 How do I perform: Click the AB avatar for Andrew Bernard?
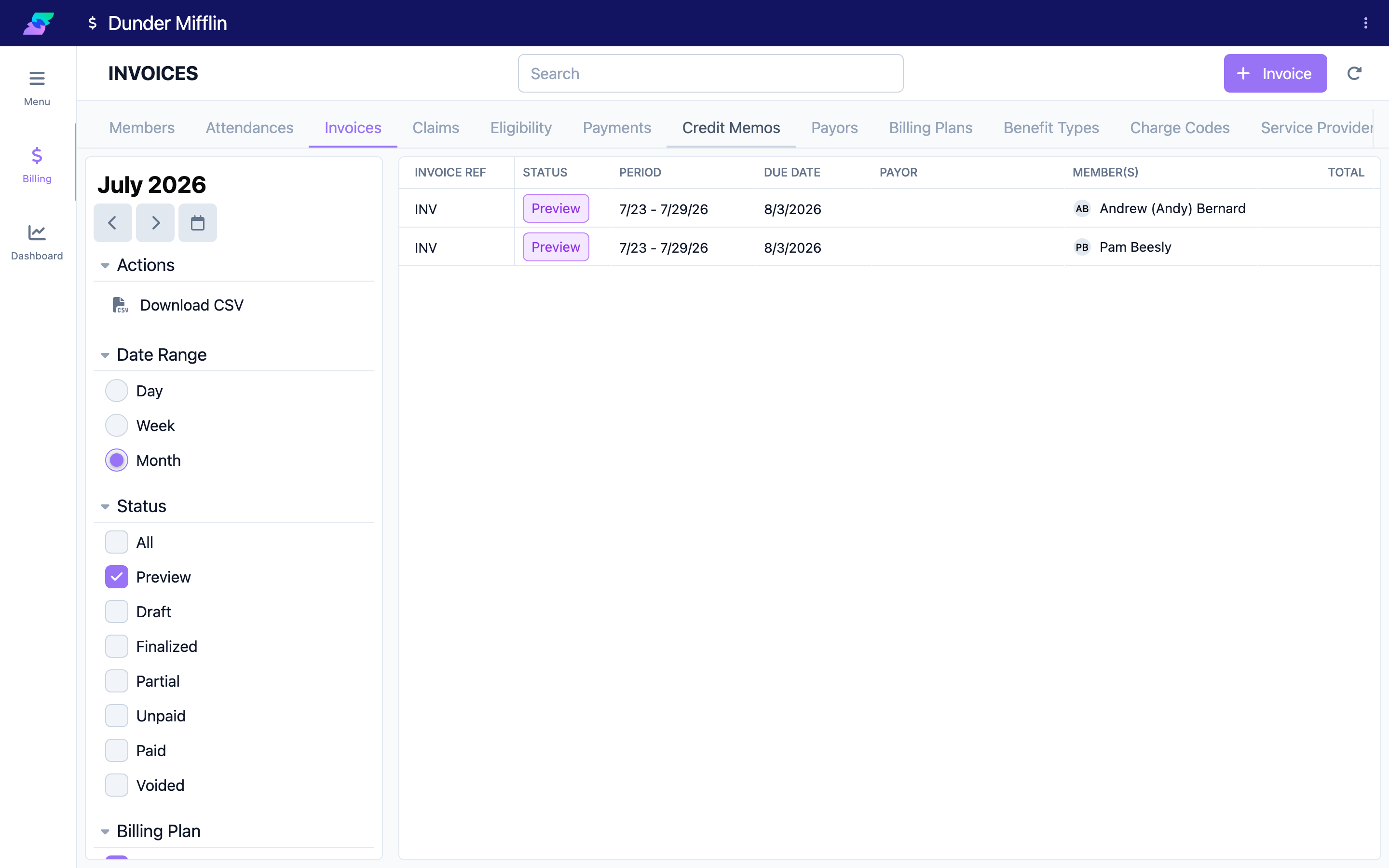(x=1082, y=209)
